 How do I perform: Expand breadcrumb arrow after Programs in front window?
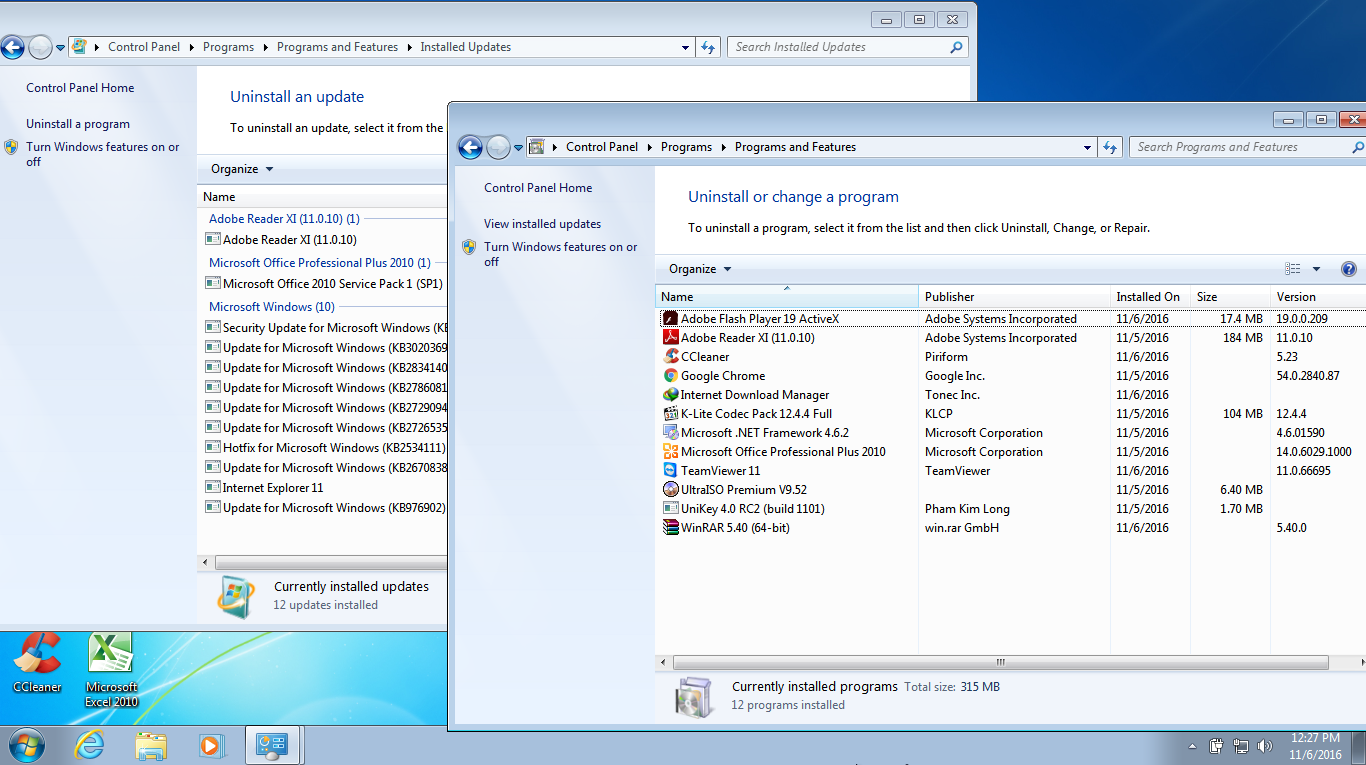point(723,147)
